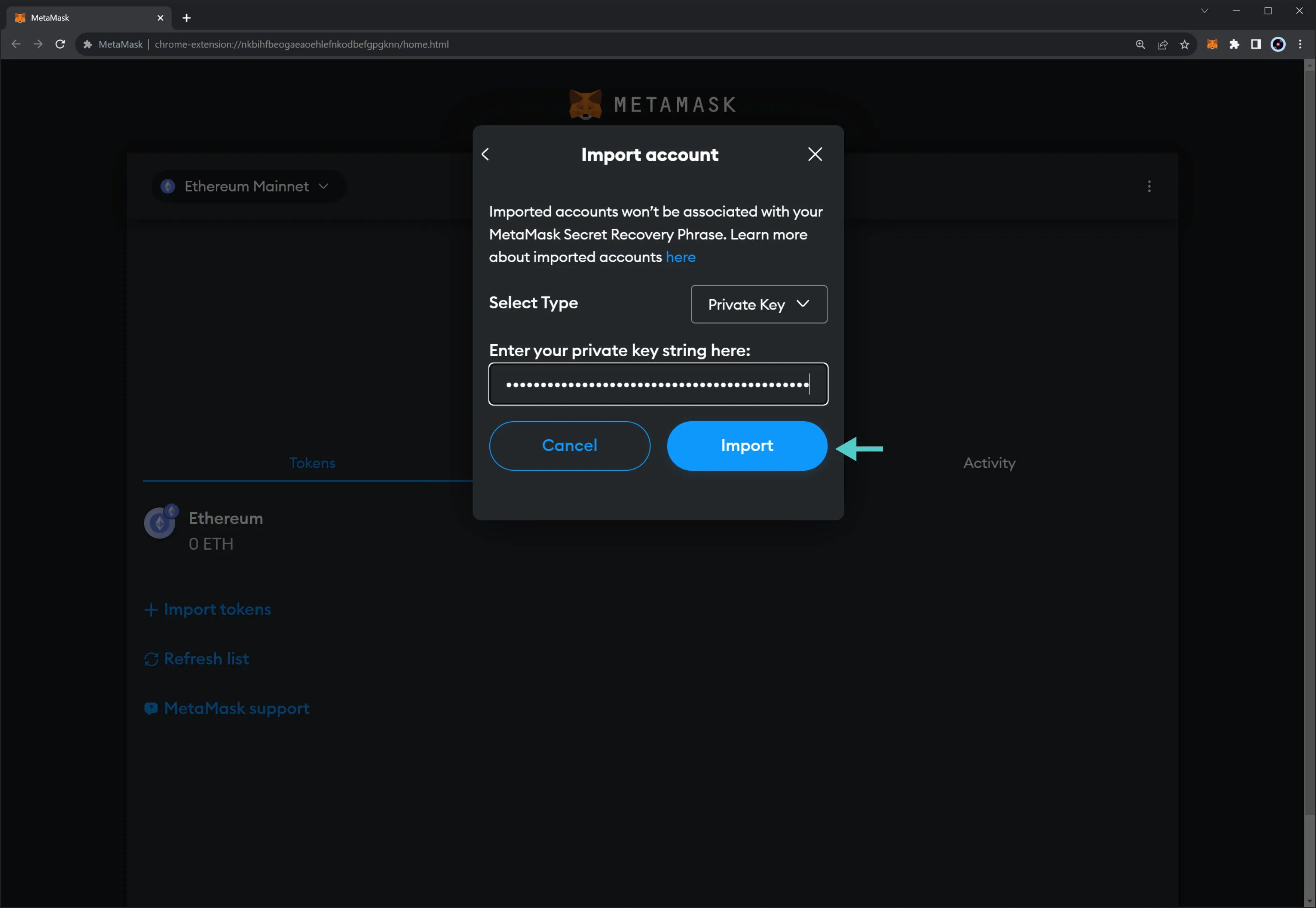Toggle the bookmark star for this page
Image resolution: width=1316 pixels, height=908 pixels.
point(1184,44)
